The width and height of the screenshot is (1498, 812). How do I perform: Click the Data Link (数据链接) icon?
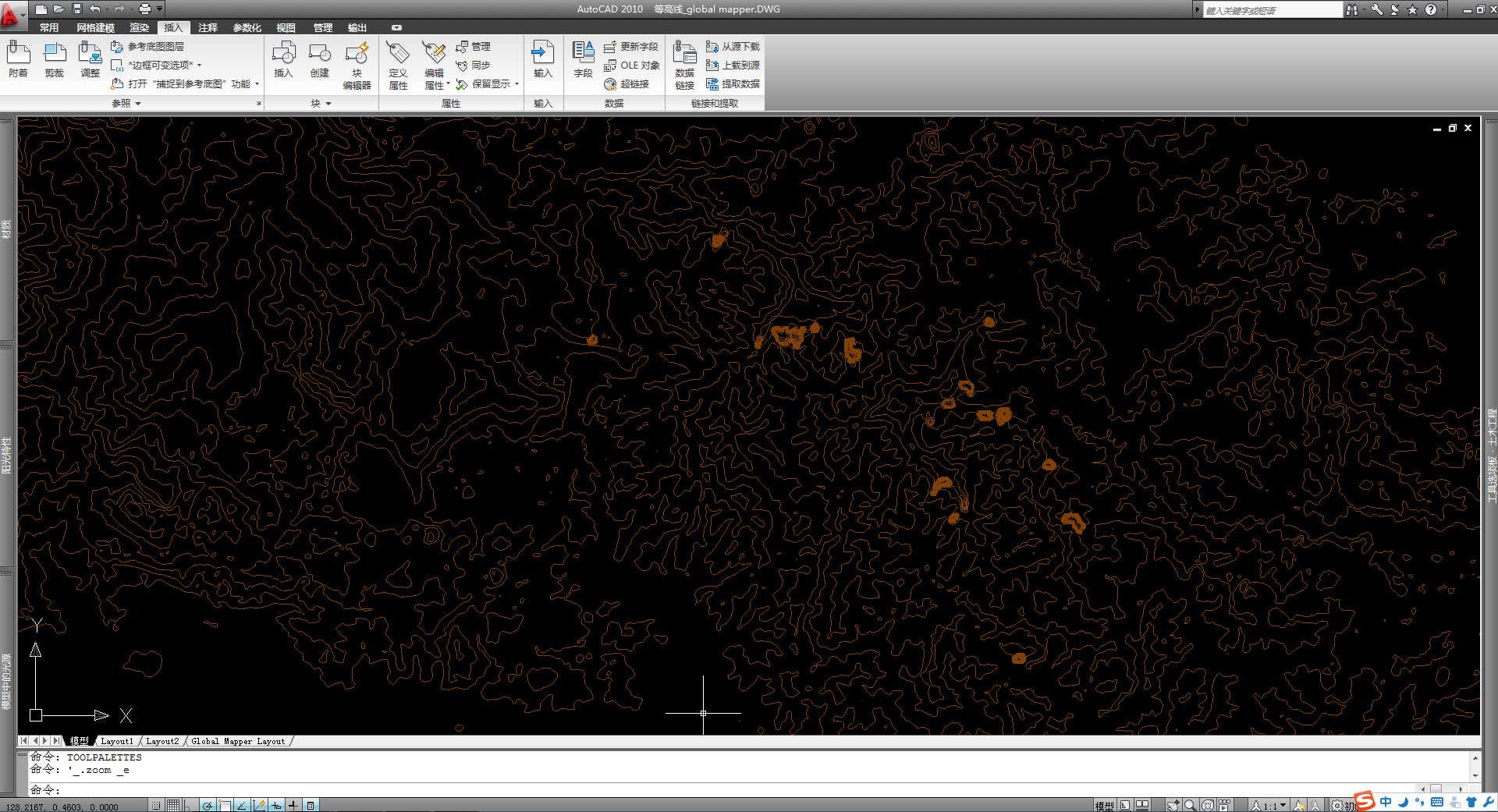[x=684, y=66]
